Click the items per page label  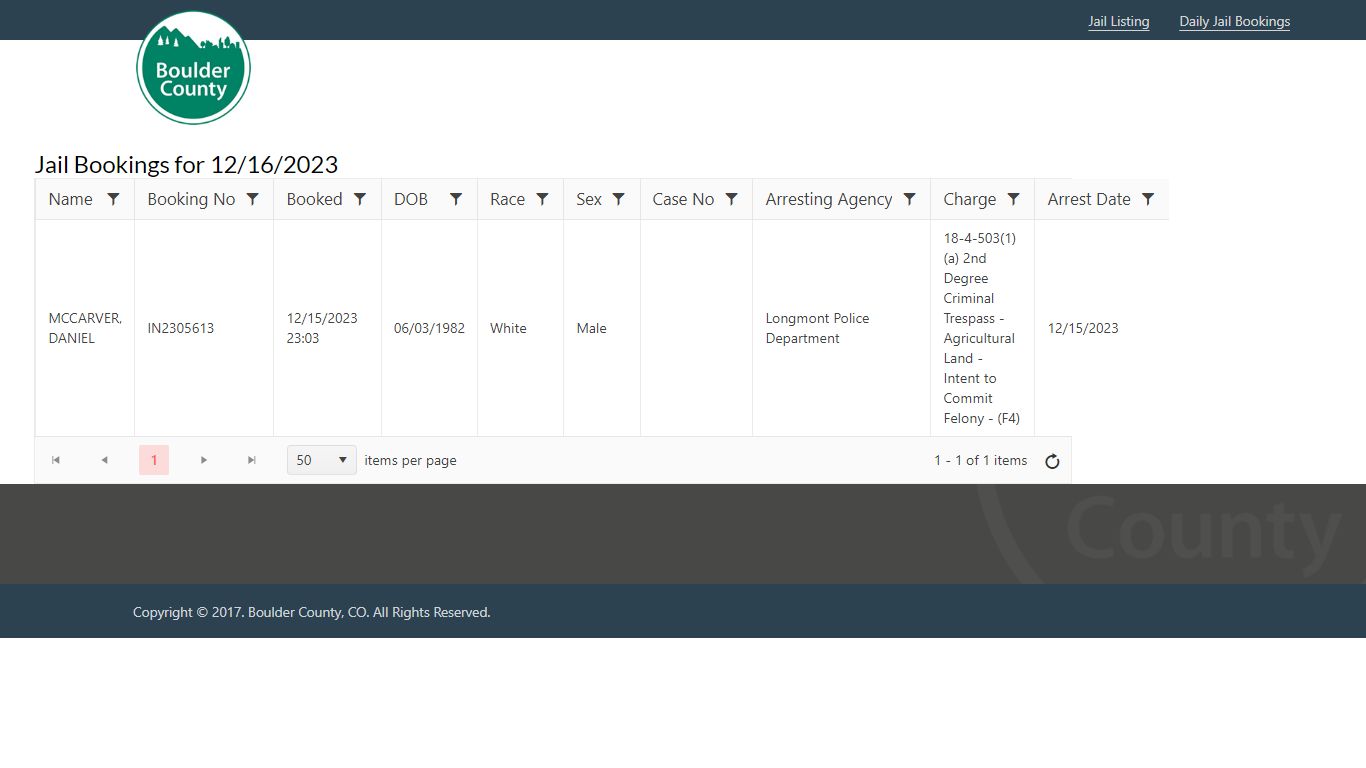pos(410,460)
